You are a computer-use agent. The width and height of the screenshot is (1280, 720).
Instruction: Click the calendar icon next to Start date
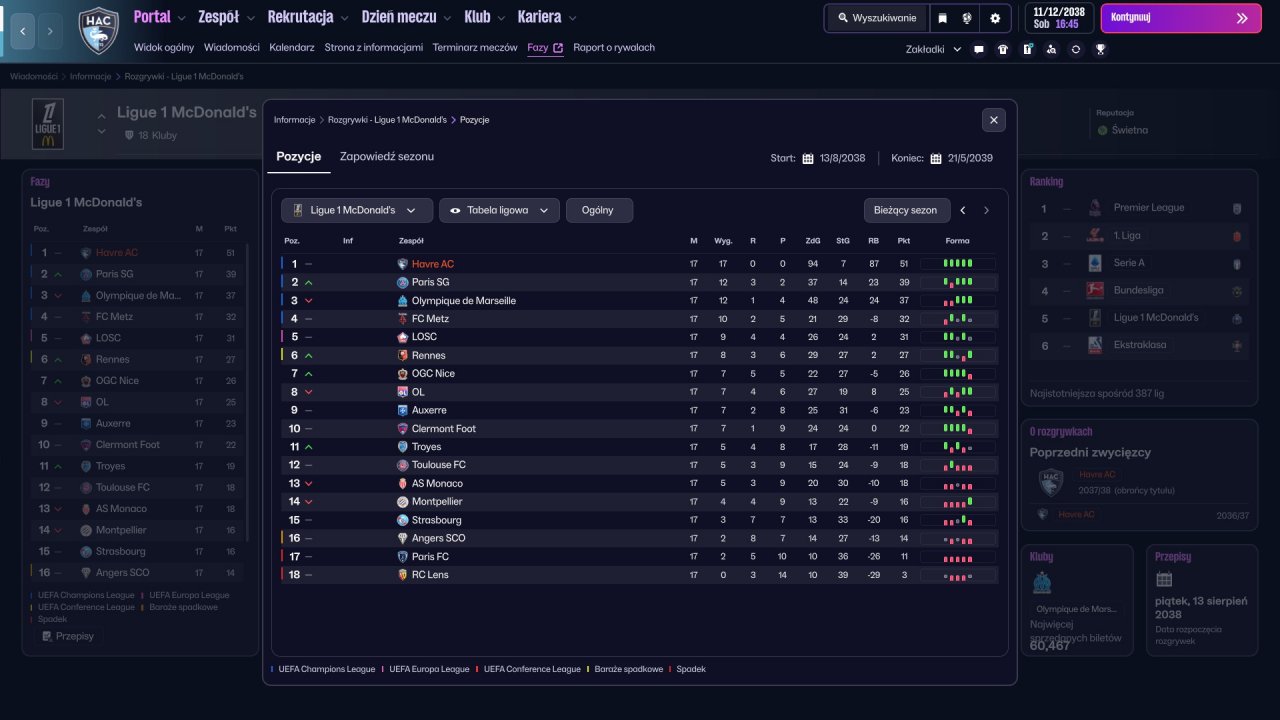[808, 158]
